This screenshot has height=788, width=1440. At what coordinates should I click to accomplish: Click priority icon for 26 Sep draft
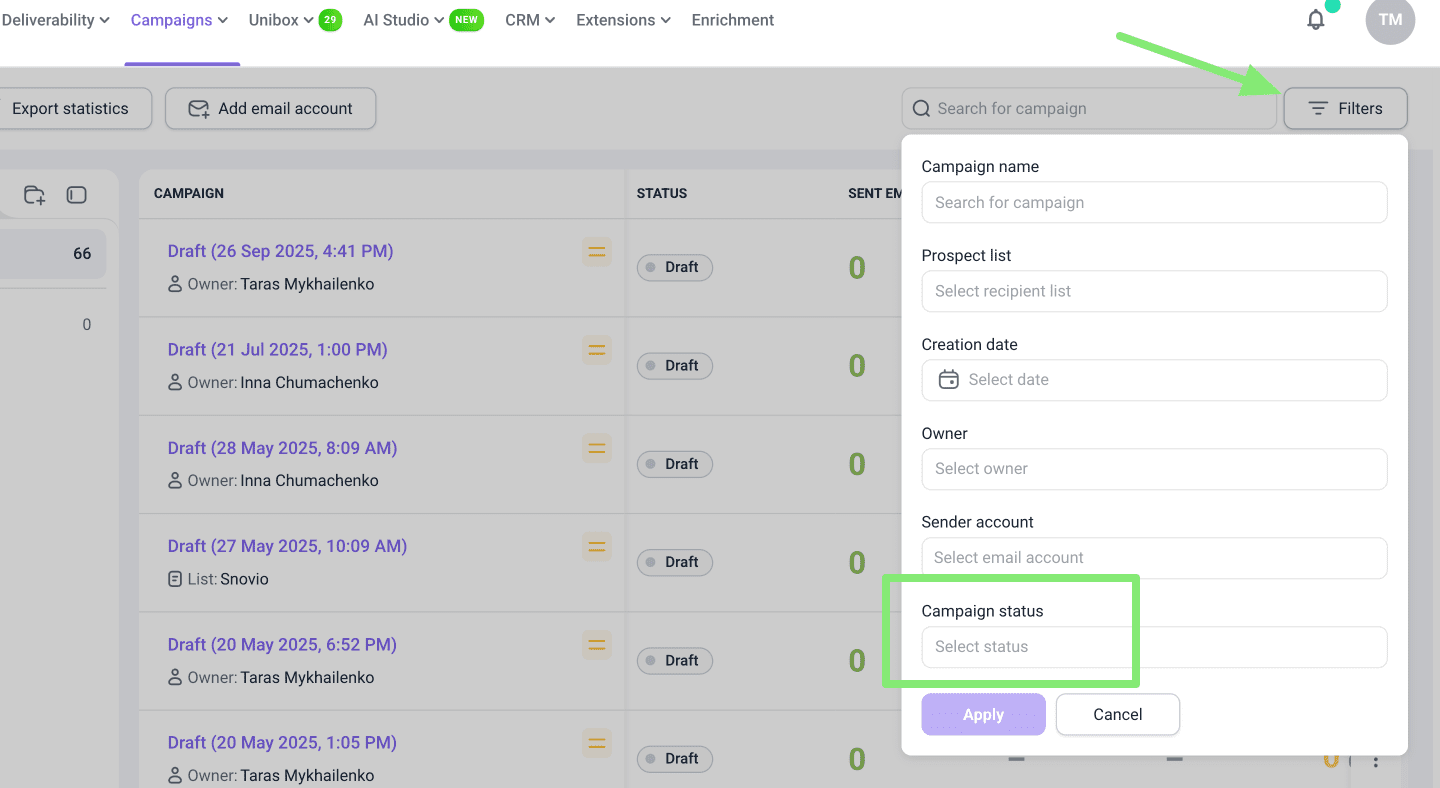point(597,252)
